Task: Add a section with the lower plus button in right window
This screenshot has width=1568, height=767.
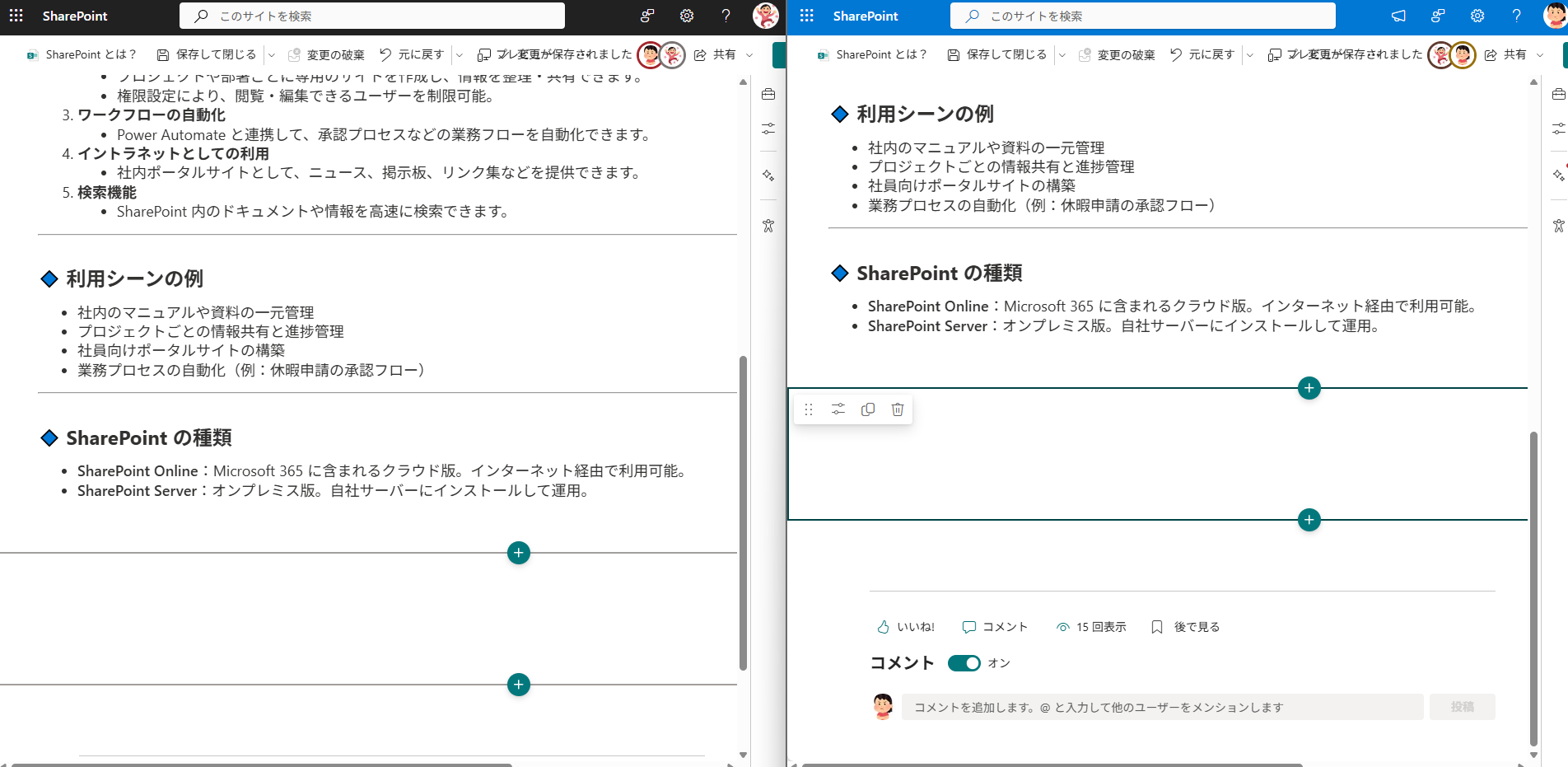Action: pyautogui.click(x=1309, y=520)
